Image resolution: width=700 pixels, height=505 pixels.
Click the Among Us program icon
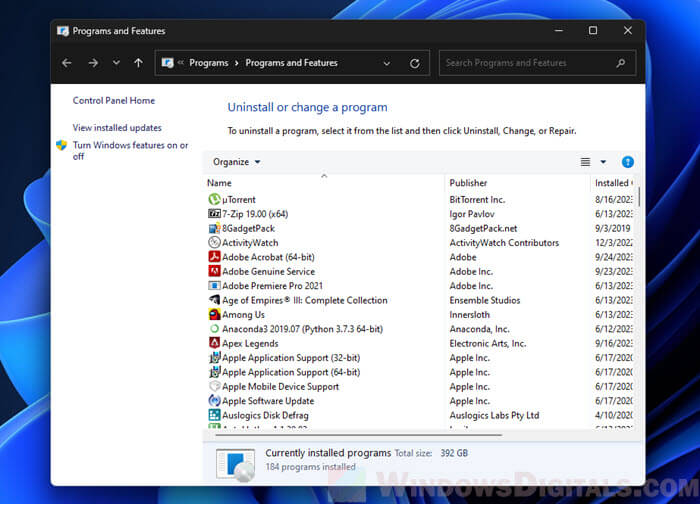tap(214, 314)
